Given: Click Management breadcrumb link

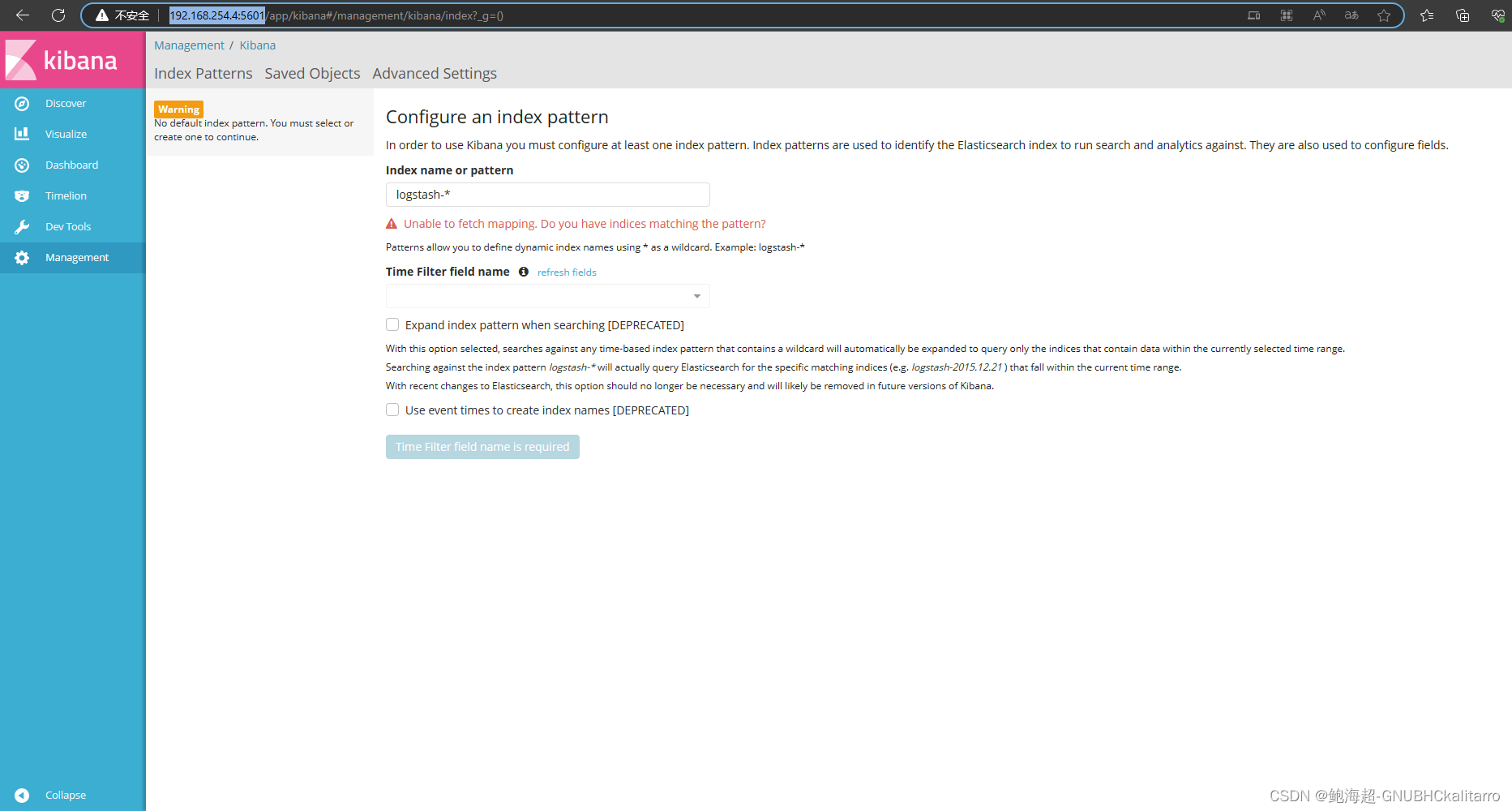Looking at the screenshot, I should click(189, 45).
